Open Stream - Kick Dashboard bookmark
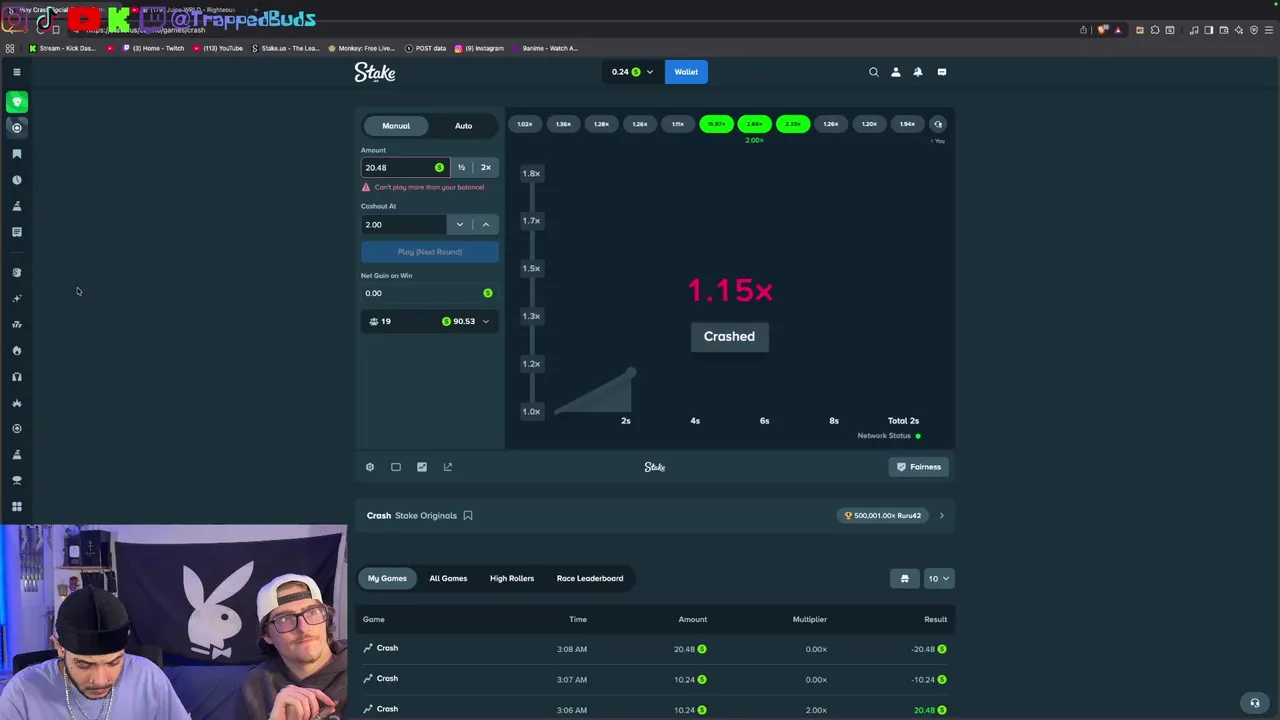 [x=62, y=48]
